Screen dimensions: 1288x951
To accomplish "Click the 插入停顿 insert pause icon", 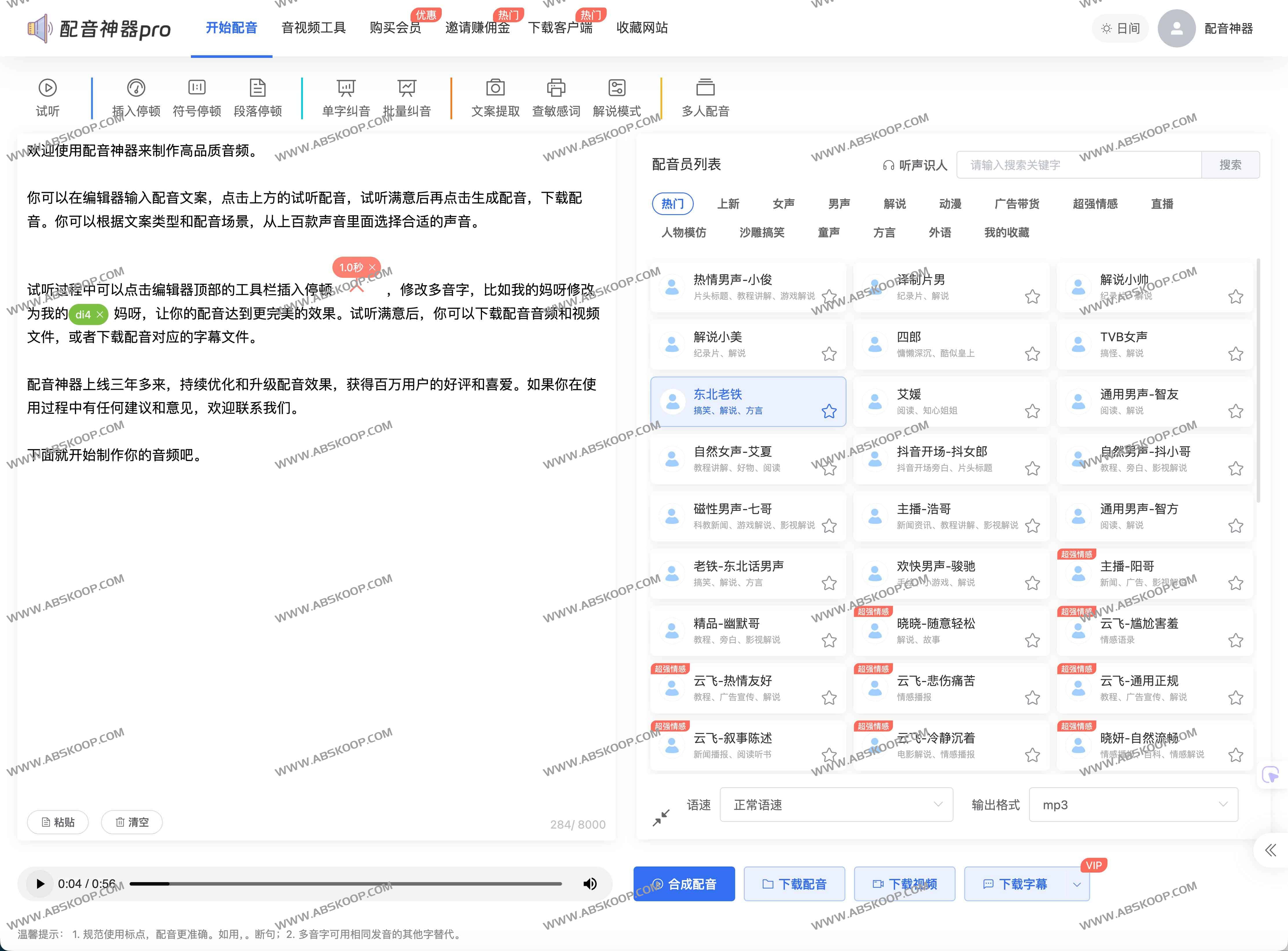I will pyautogui.click(x=136, y=88).
